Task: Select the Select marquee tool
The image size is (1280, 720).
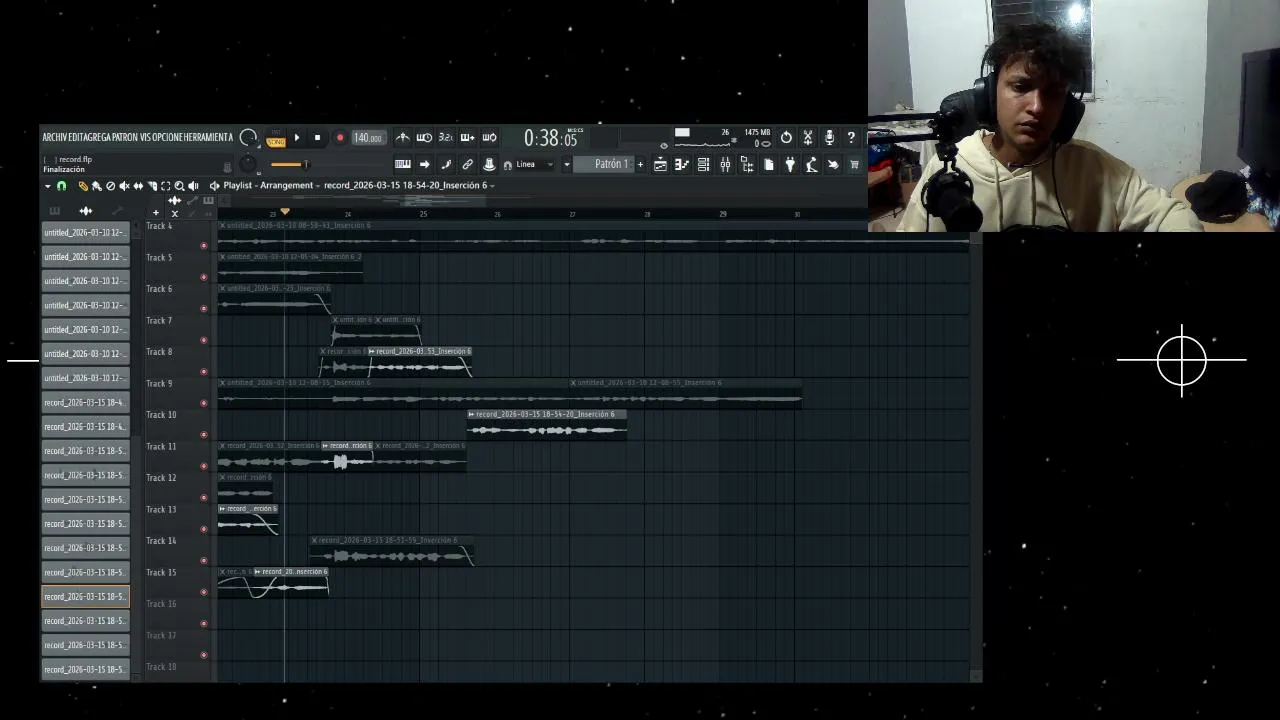Action: click(166, 186)
